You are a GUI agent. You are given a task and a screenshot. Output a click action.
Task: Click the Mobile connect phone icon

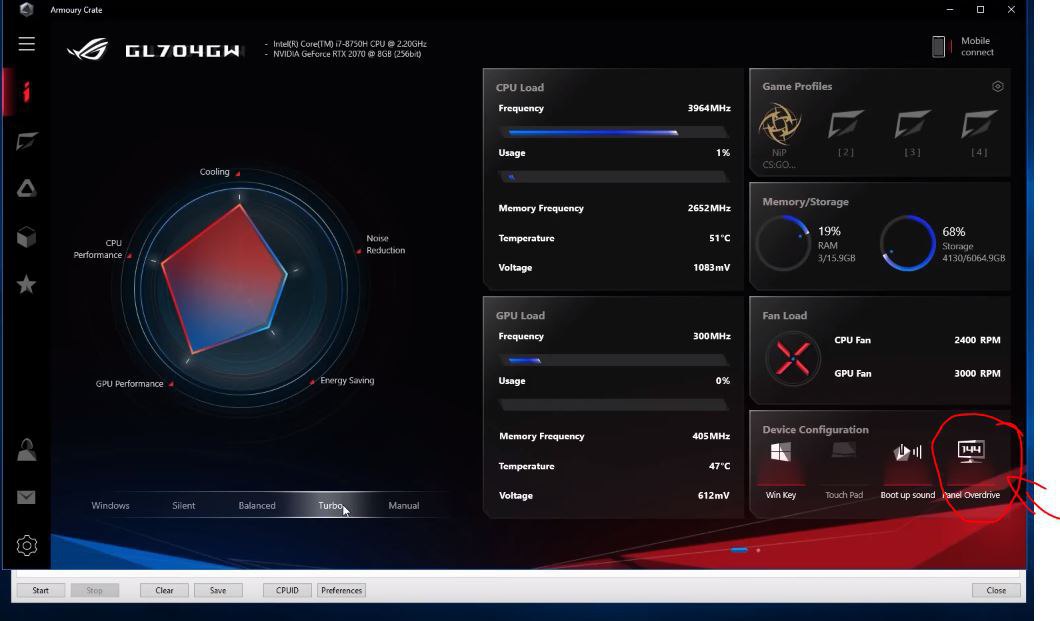[x=938, y=47]
